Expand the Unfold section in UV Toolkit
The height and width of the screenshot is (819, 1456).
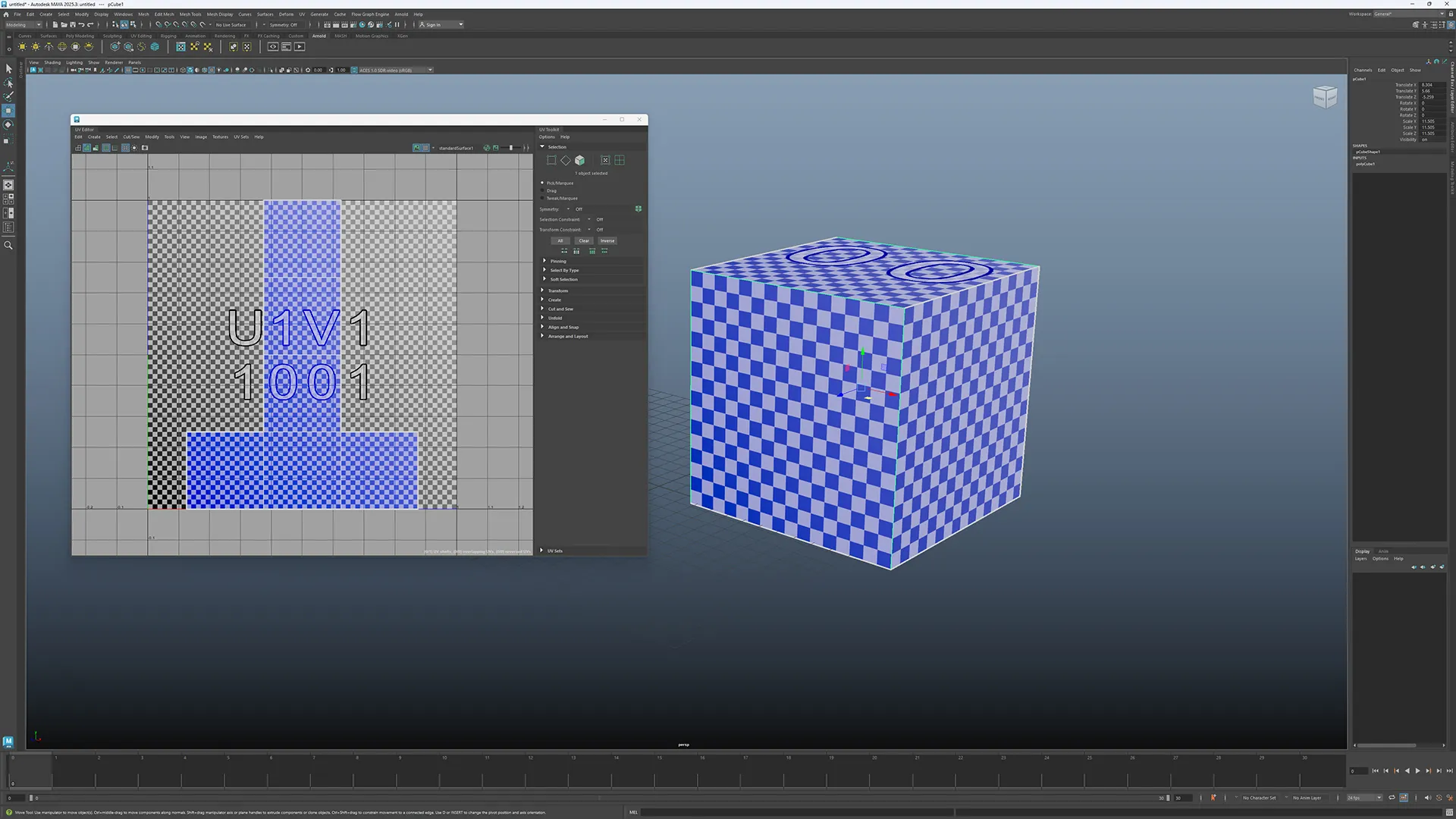[x=591, y=318]
